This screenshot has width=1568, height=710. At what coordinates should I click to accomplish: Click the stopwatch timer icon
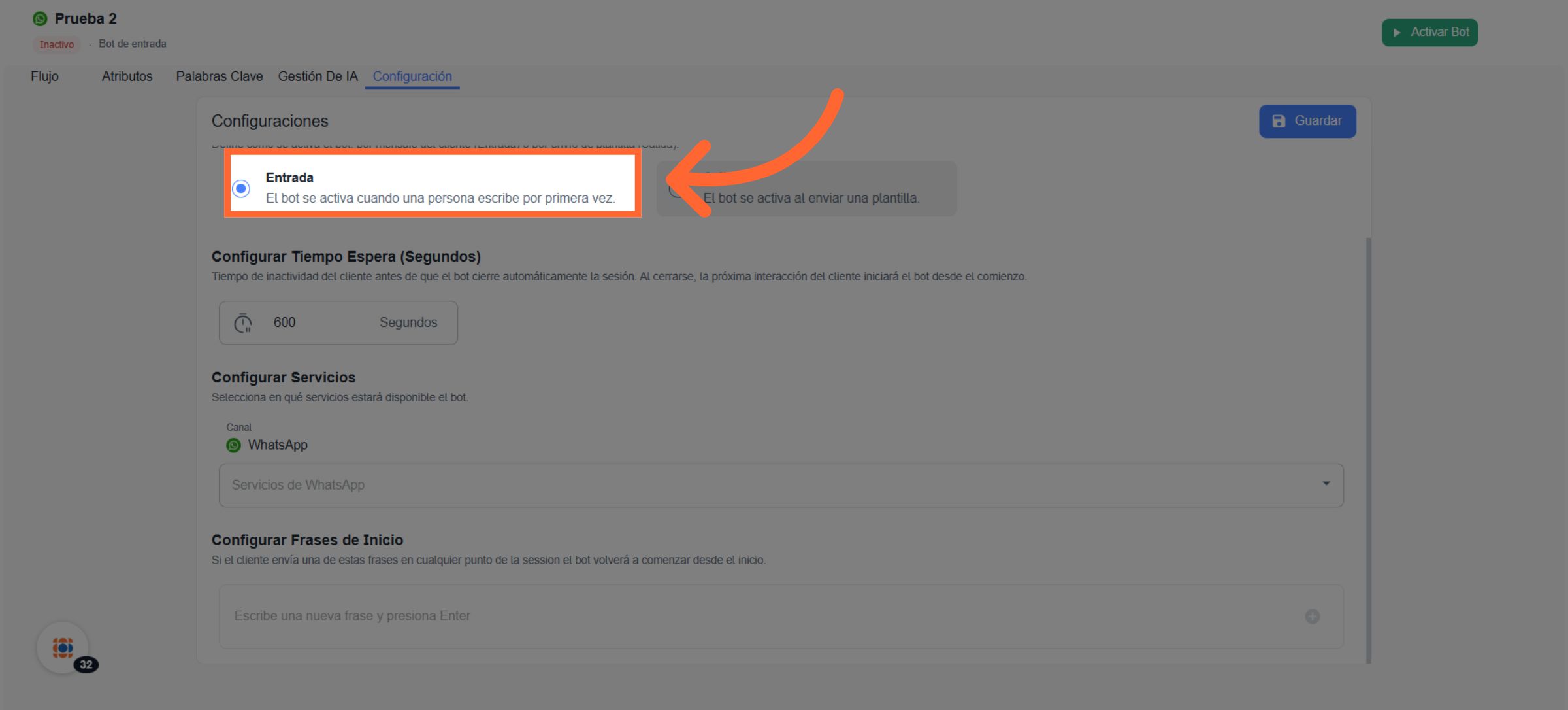pyautogui.click(x=243, y=323)
